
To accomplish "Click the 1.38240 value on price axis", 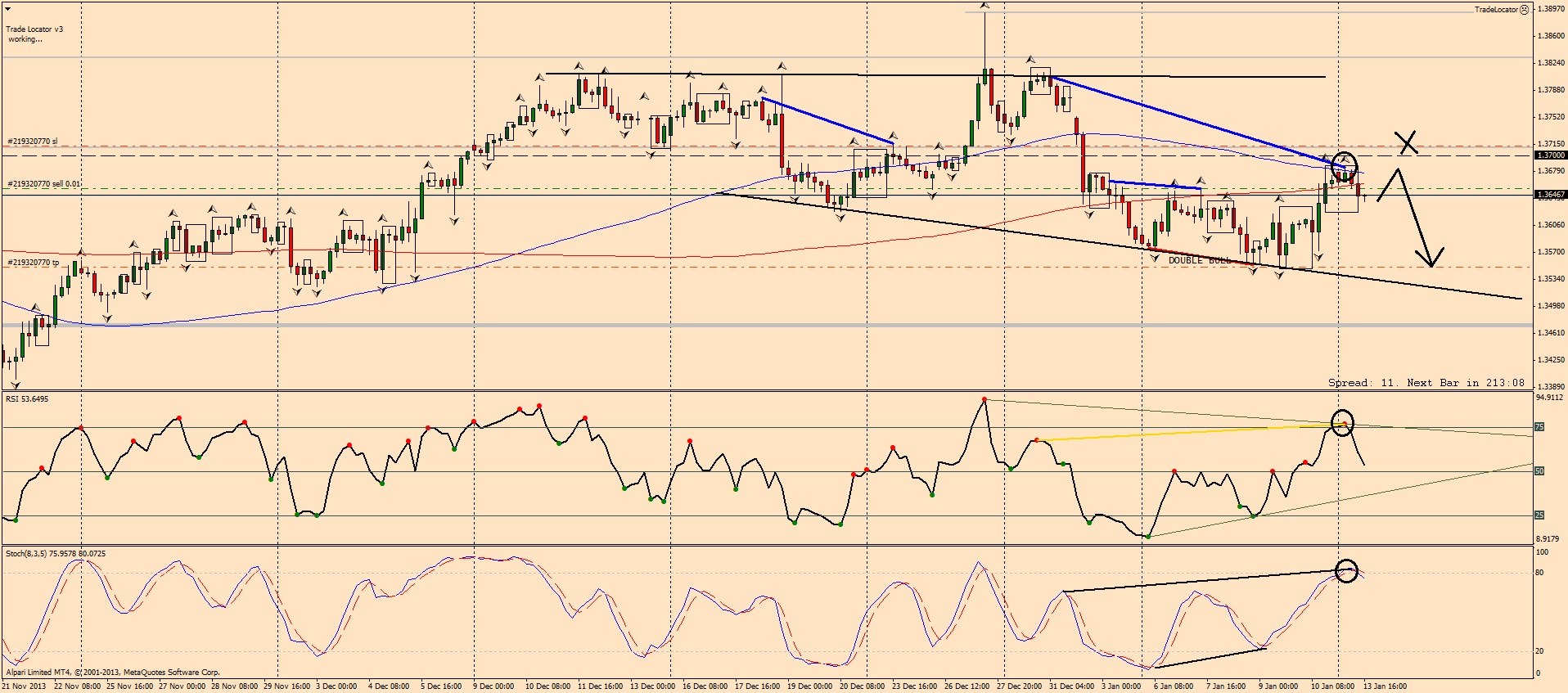I will pyautogui.click(x=1552, y=63).
